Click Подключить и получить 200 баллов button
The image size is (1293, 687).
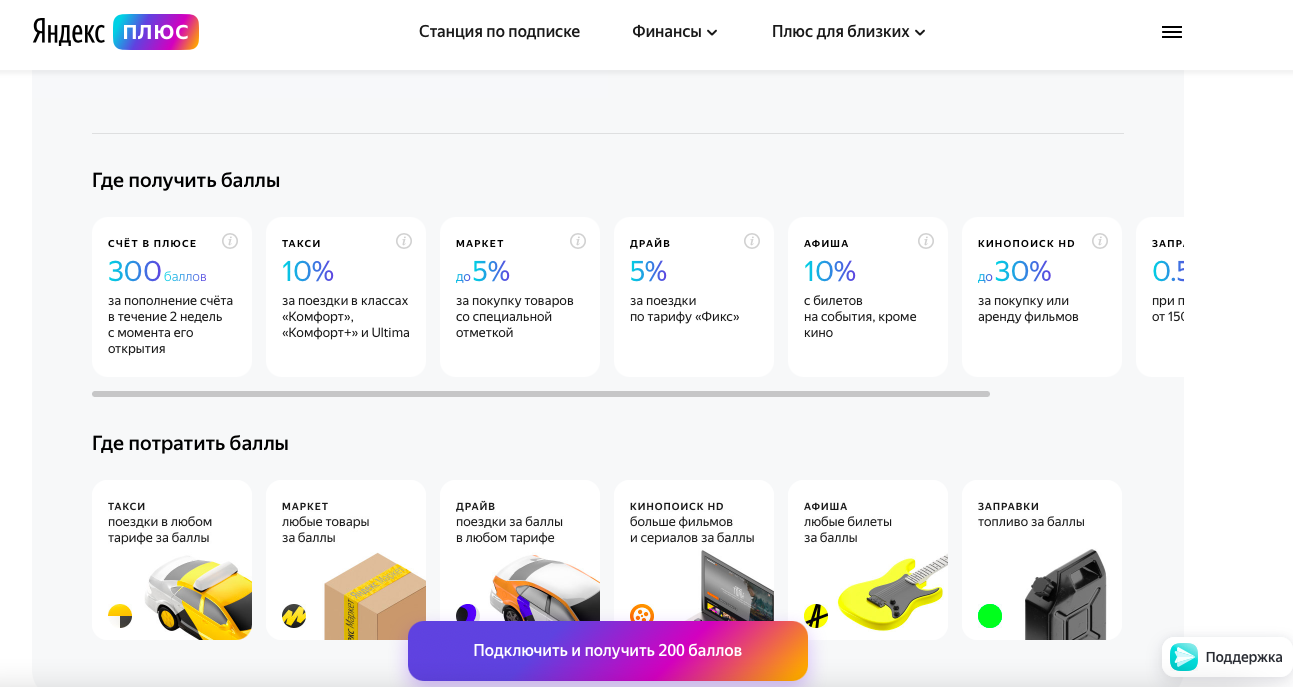pyautogui.click(x=607, y=651)
